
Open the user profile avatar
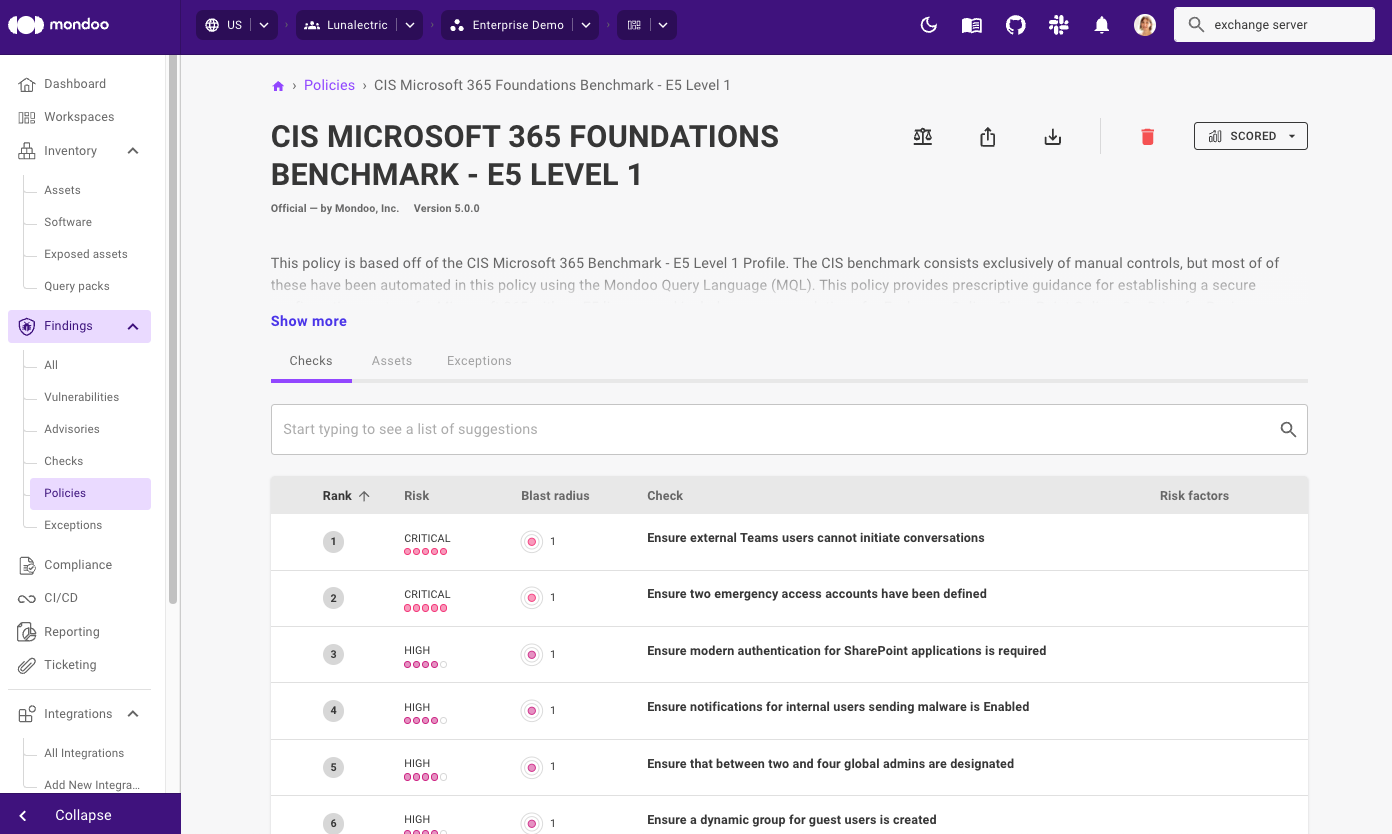click(x=1144, y=24)
